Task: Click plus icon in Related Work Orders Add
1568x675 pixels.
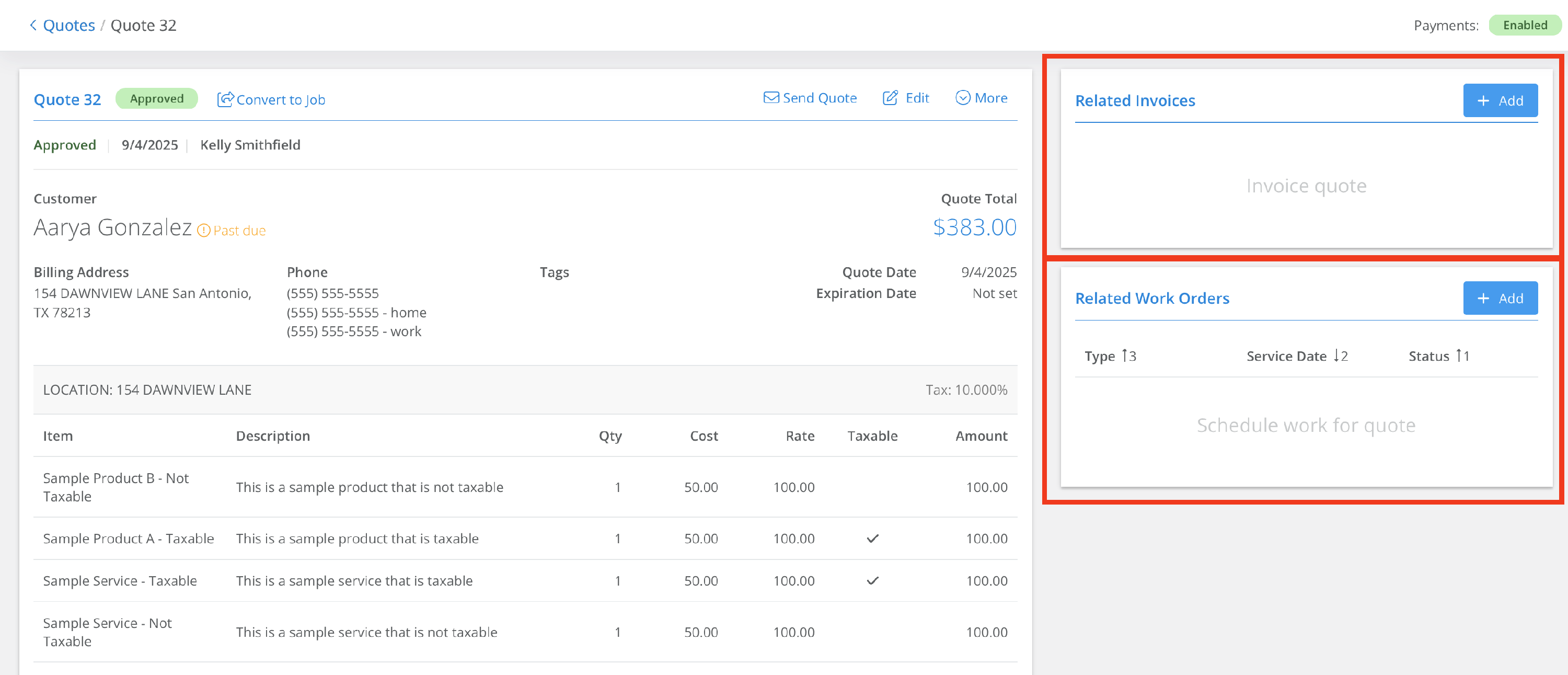Action: (1483, 299)
